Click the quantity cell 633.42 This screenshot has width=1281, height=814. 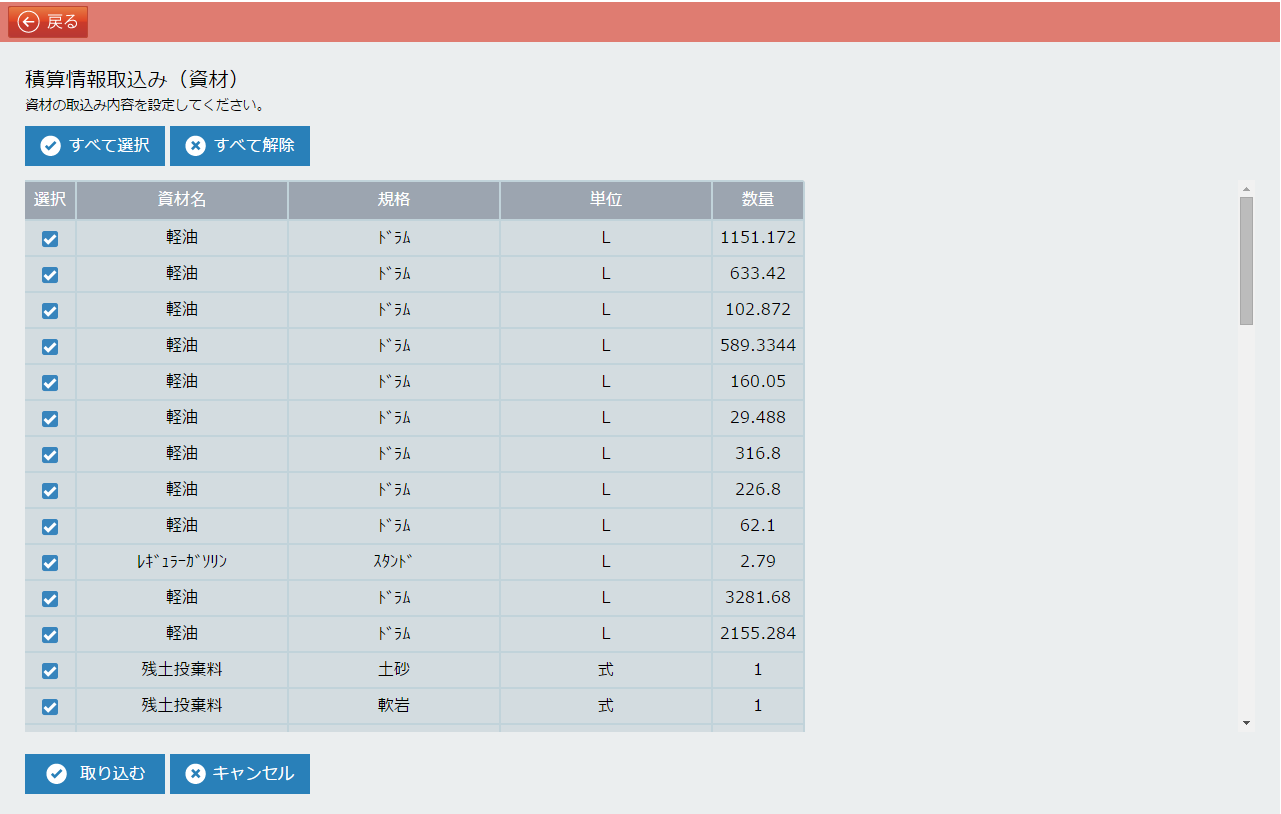[x=758, y=273]
